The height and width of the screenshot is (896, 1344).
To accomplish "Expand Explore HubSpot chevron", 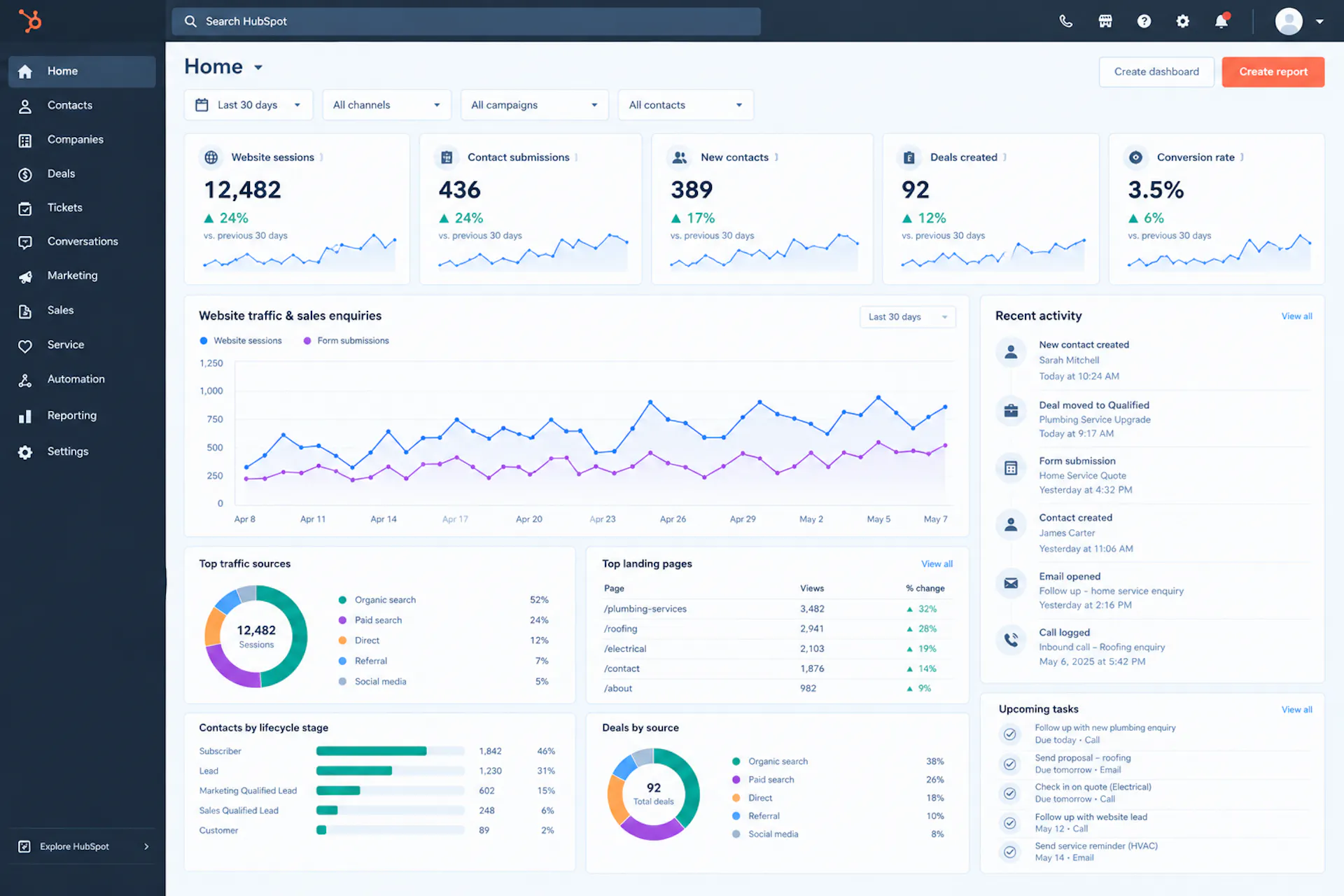I will click(x=146, y=846).
